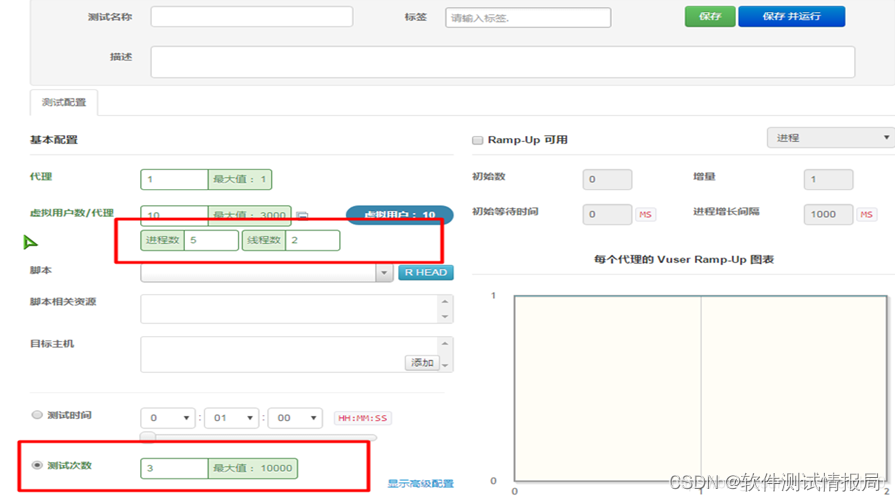This screenshot has height=501, width=895.
Task: Click the 每个代理的 Vuser Ramp-Up 图表 chart
Action: 700,389
